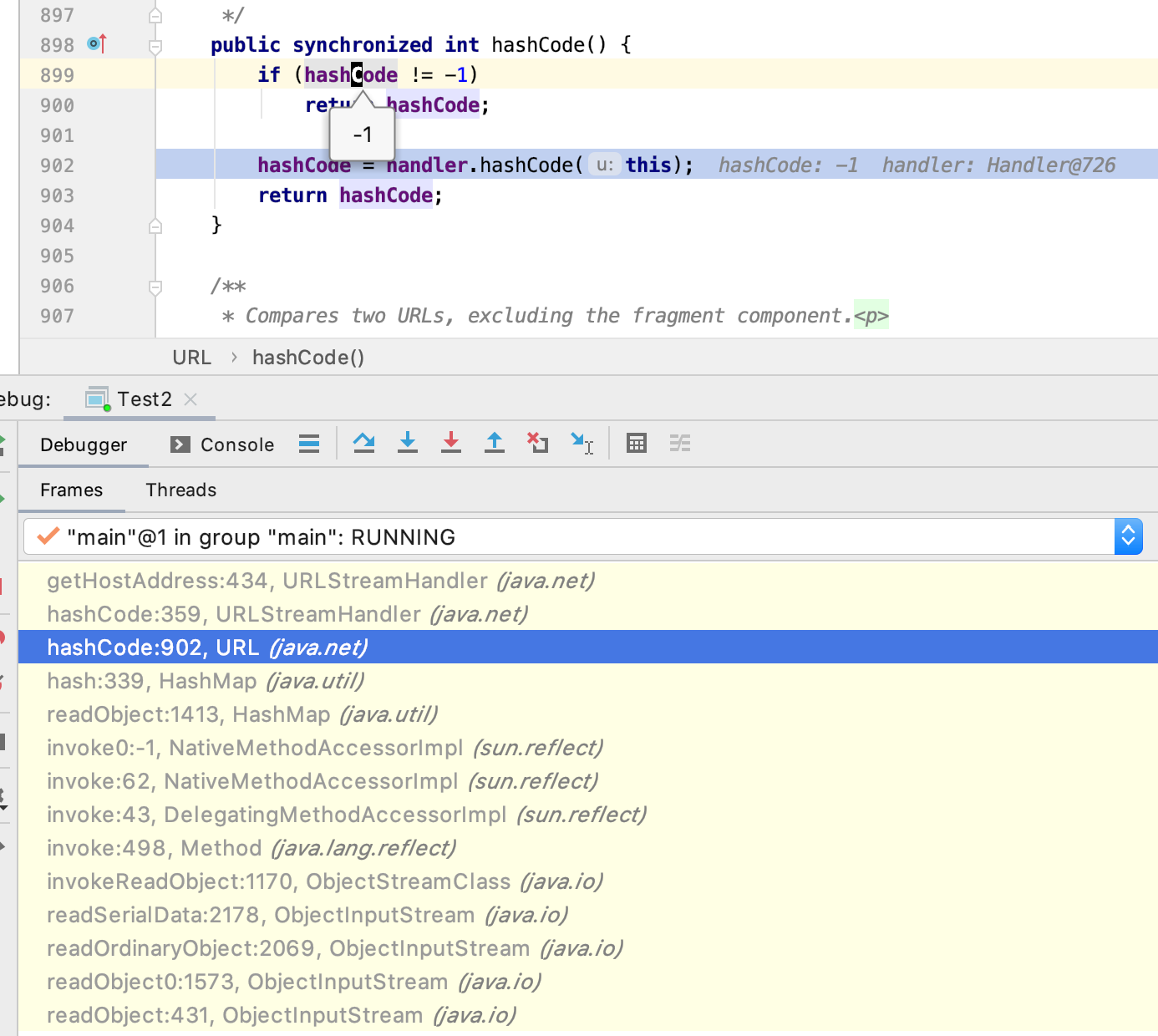Click the 'this' argument on line 902
This screenshot has height=1036, width=1158.
(x=648, y=165)
